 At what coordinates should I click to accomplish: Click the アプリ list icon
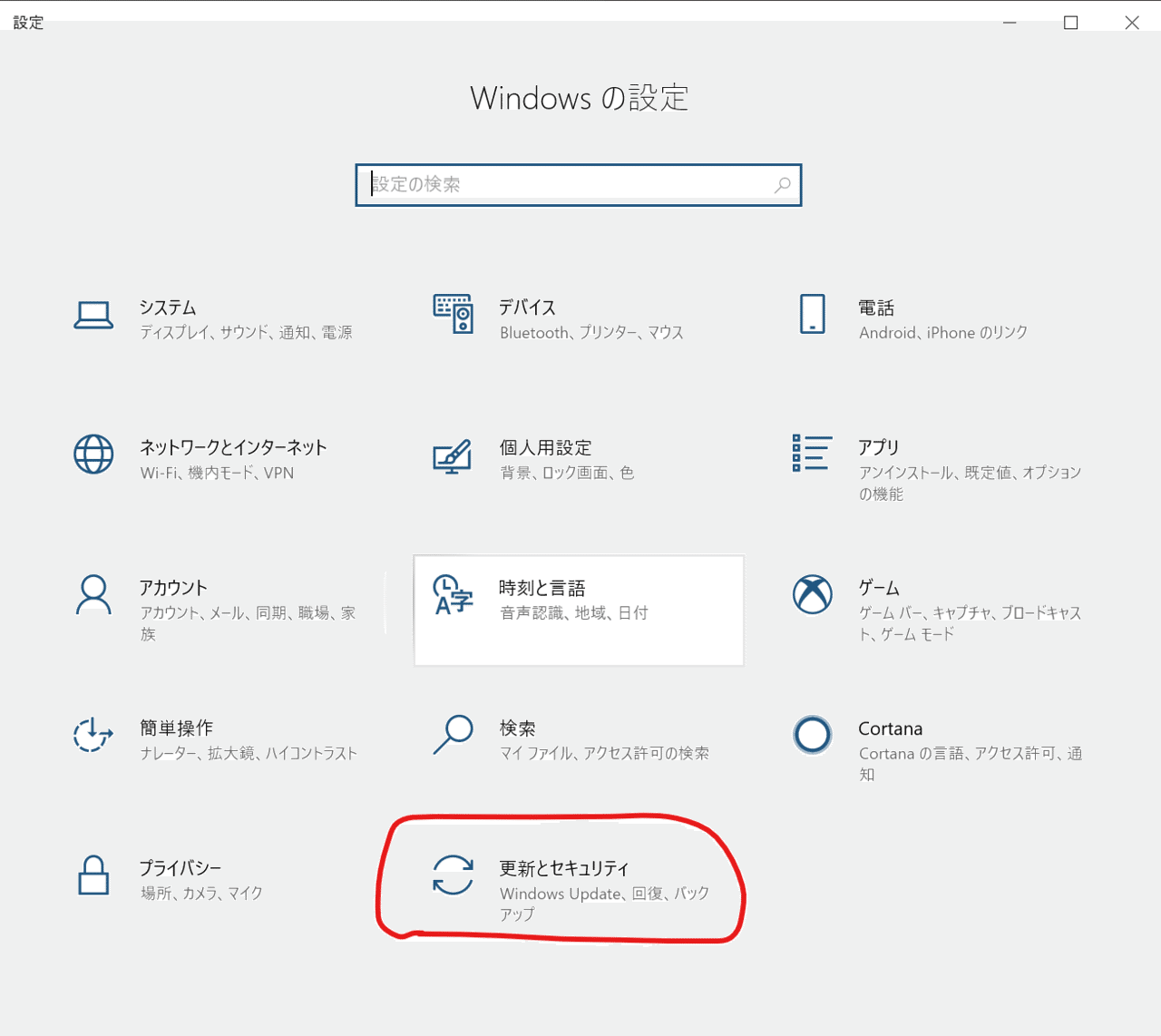pyautogui.click(x=812, y=453)
